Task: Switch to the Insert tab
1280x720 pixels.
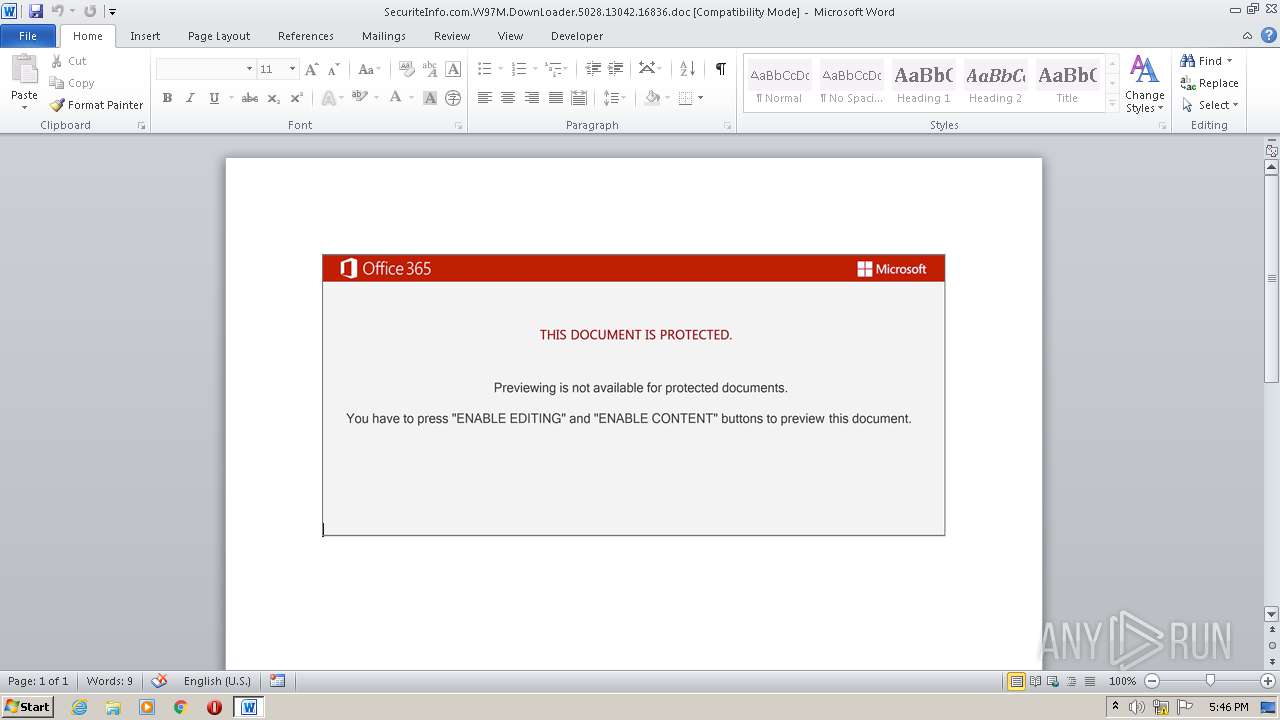Action: coord(145,36)
